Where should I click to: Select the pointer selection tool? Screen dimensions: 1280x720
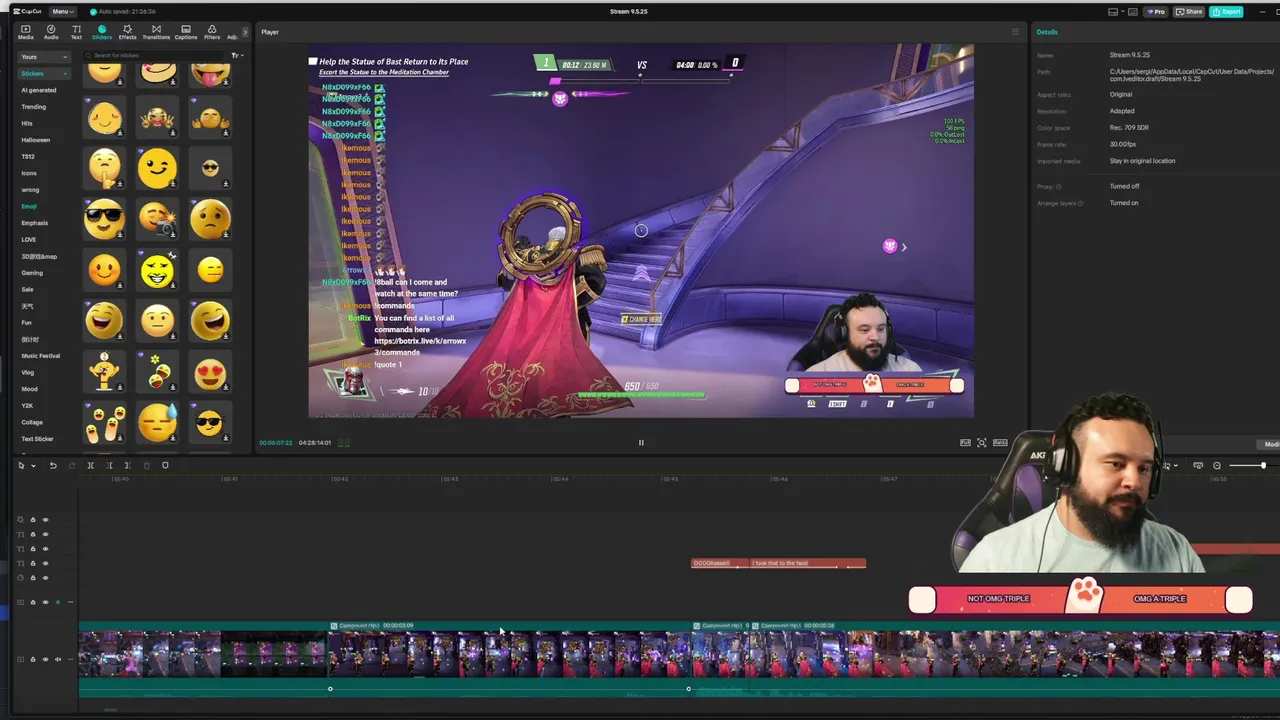pos(21,465)
